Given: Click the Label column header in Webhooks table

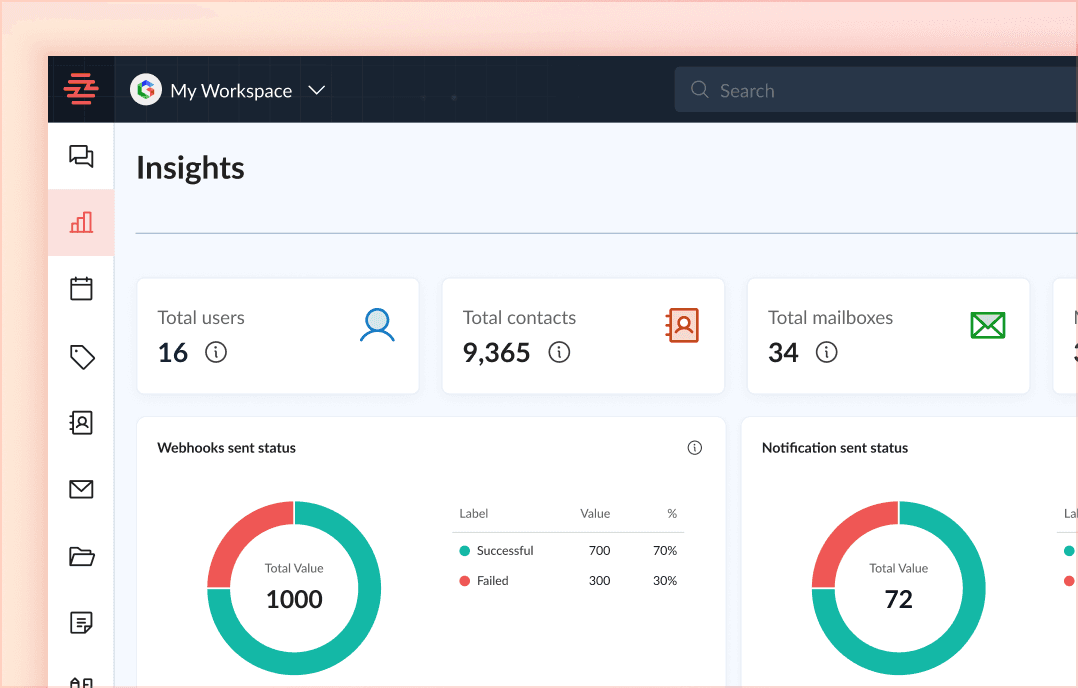Looking at the screenshot, I should point(474,513).
